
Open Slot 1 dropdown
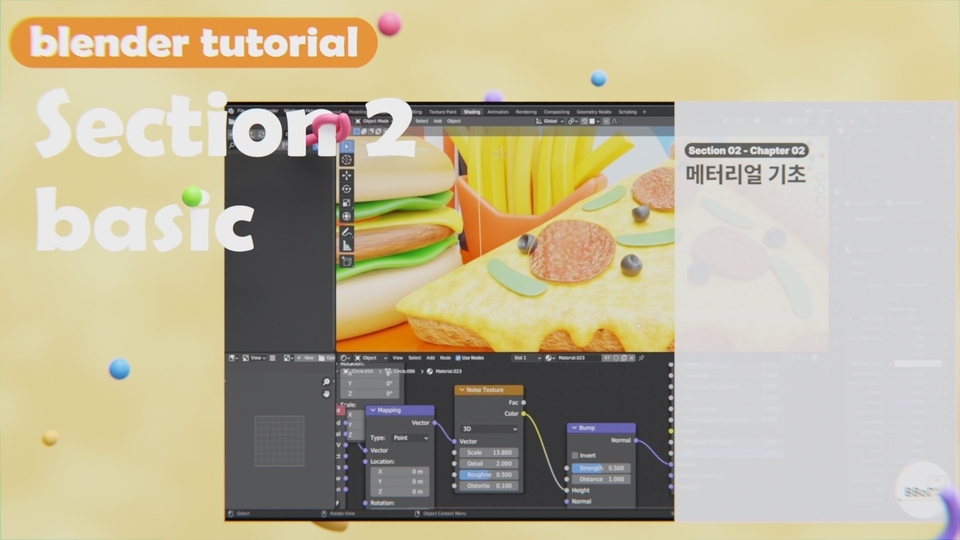(x=527, y=358)
